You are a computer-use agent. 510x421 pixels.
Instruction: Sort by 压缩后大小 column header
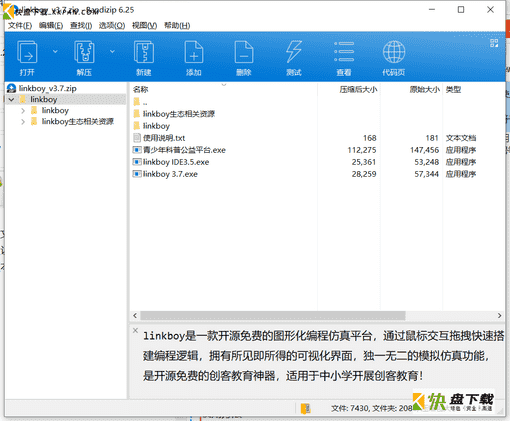coord(358,89)
